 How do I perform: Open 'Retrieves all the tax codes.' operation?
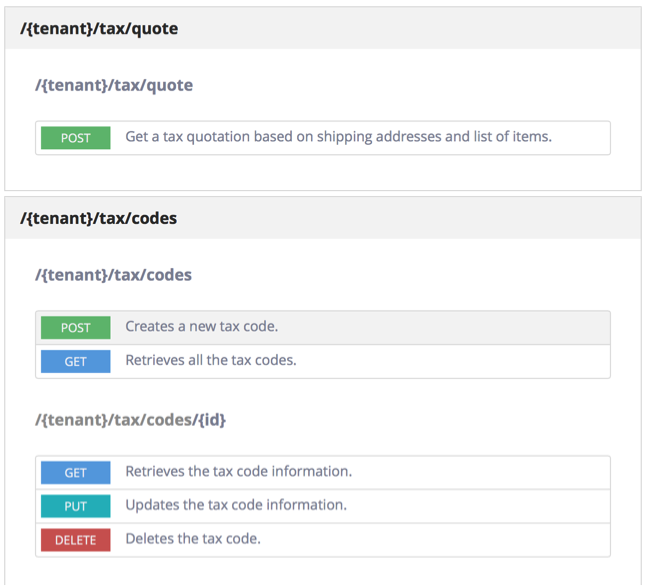pyautogui.click(x=211, y=360)
